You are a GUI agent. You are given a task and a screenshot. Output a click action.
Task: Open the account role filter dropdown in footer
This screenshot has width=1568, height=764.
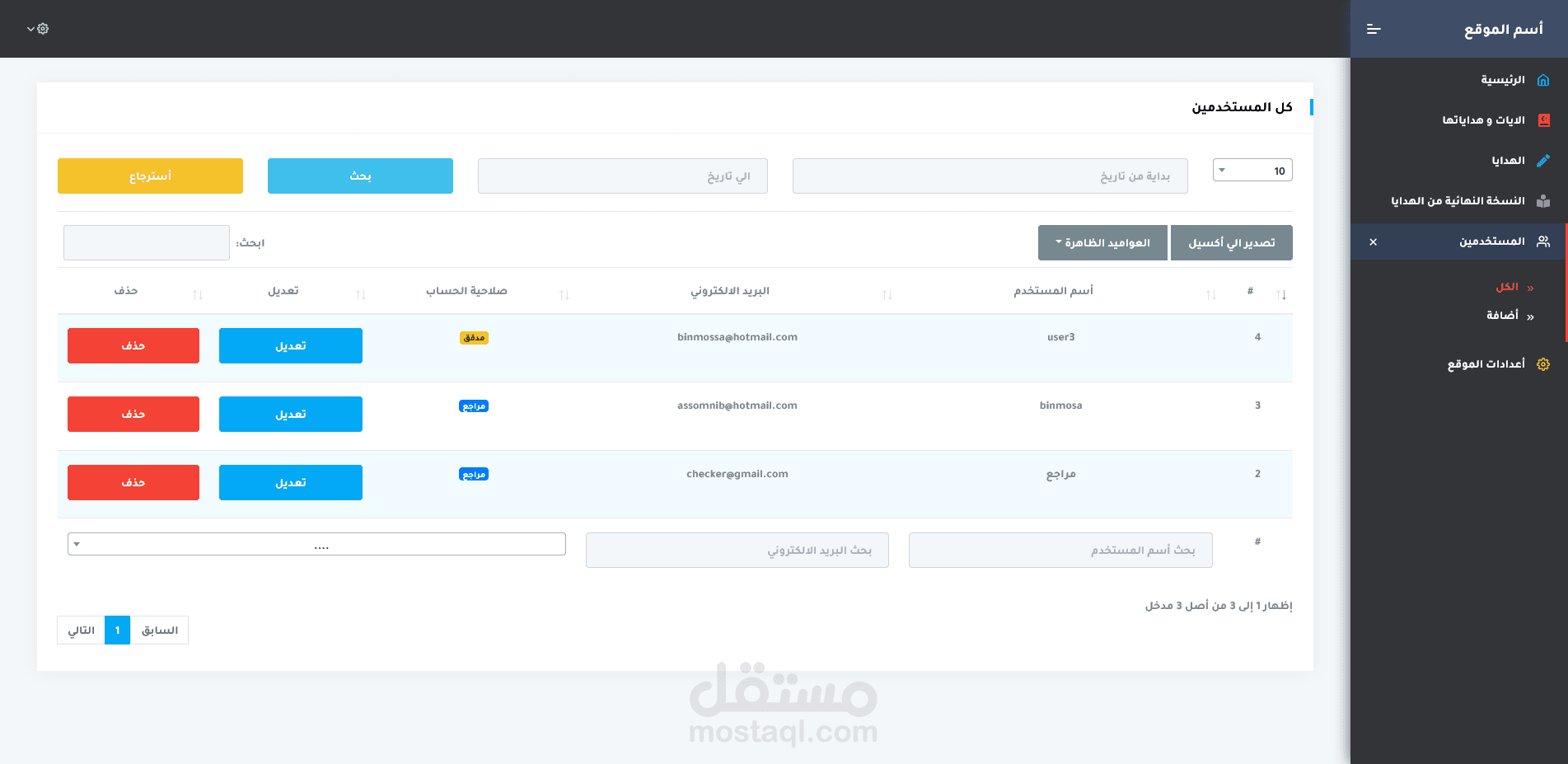point(316,545)
